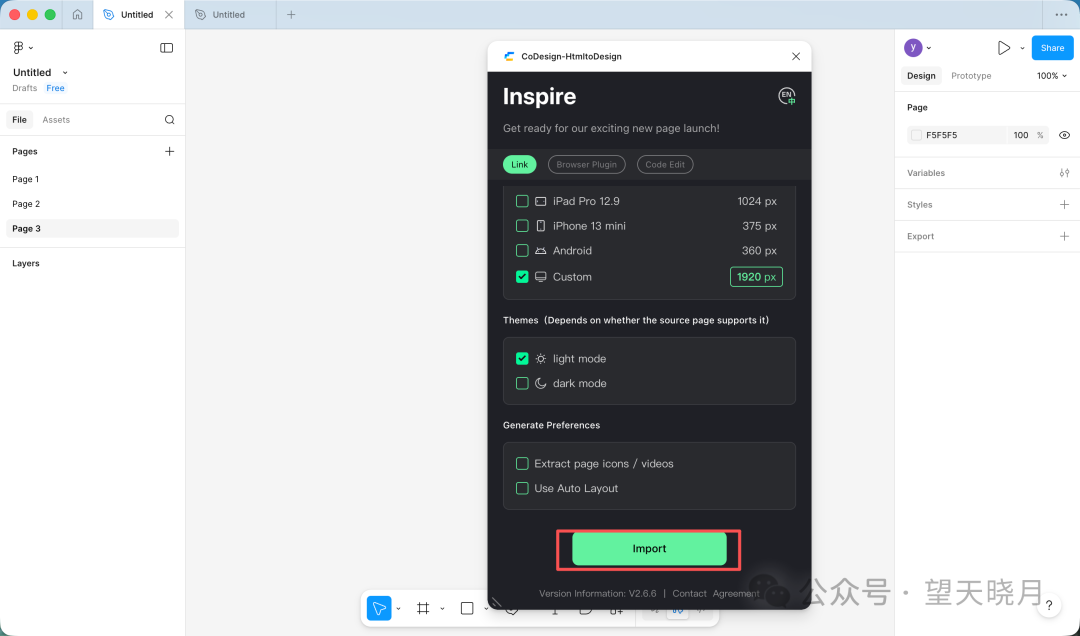Screen dimensions: 1080x636
Task: Open the Agreement link
Action: click(x=736, y=593)
